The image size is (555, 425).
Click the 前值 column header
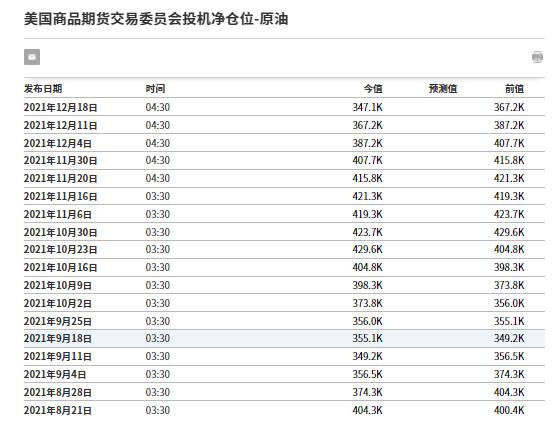tap(514, 88)
